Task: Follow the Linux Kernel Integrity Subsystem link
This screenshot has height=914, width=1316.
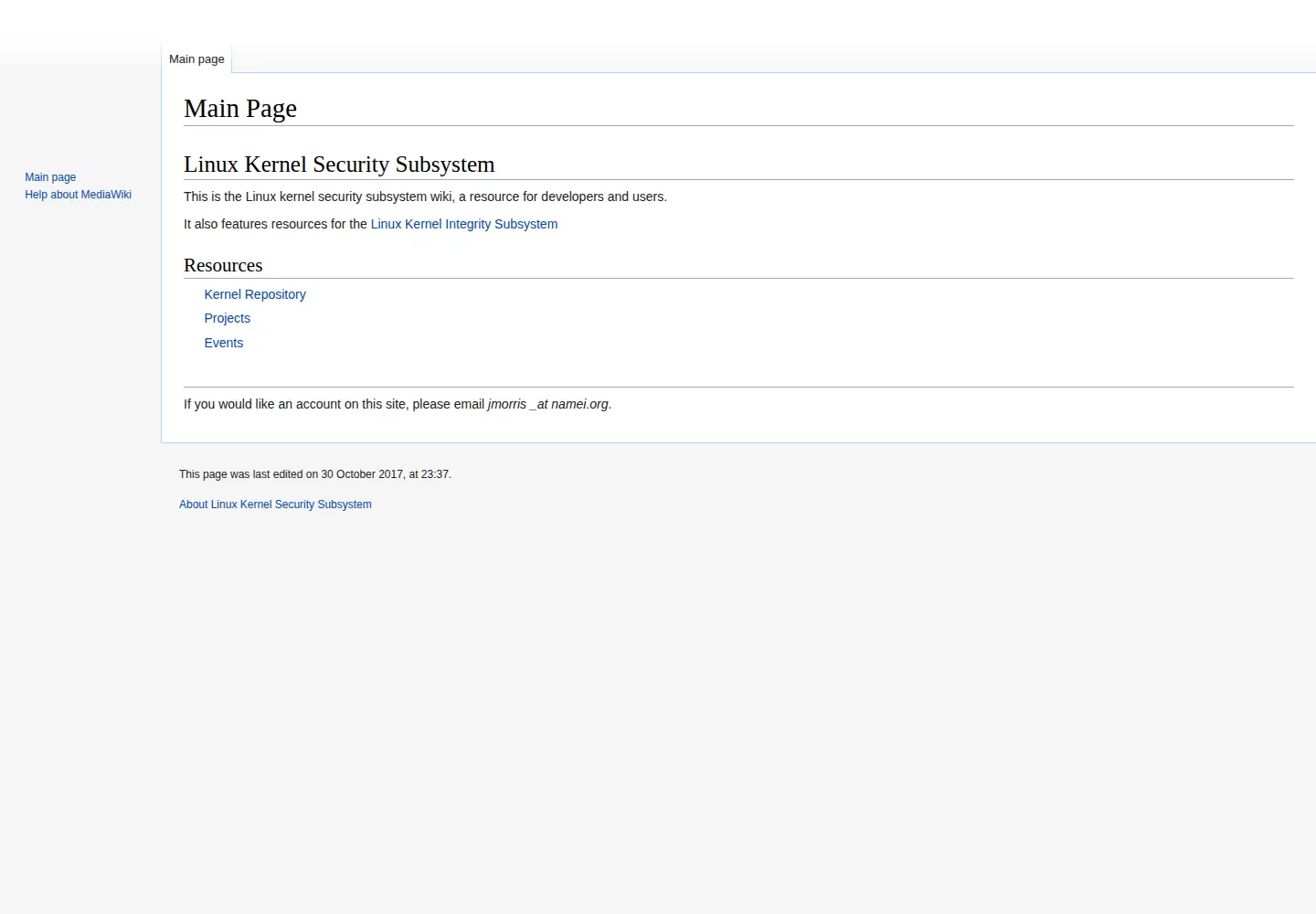Action: (x=464, y=224)
